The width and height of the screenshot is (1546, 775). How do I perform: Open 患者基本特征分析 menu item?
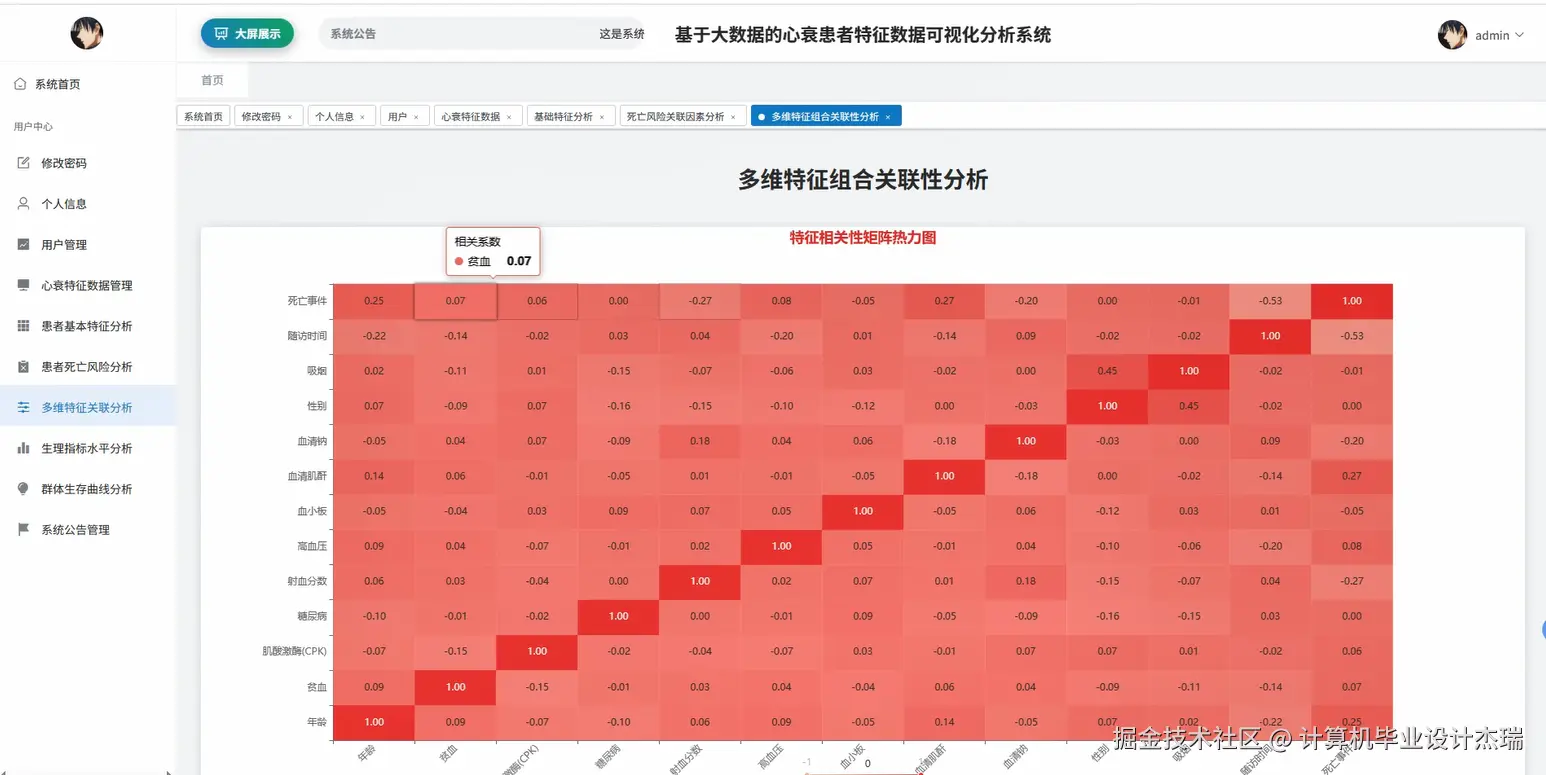pyautogui.click(x=88, y=326)
